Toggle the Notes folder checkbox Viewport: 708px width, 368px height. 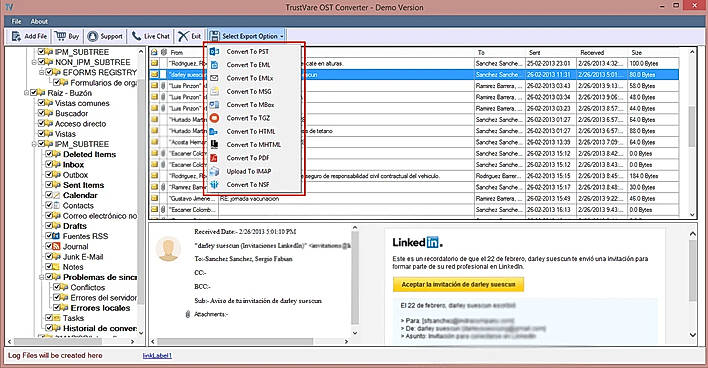49,267
